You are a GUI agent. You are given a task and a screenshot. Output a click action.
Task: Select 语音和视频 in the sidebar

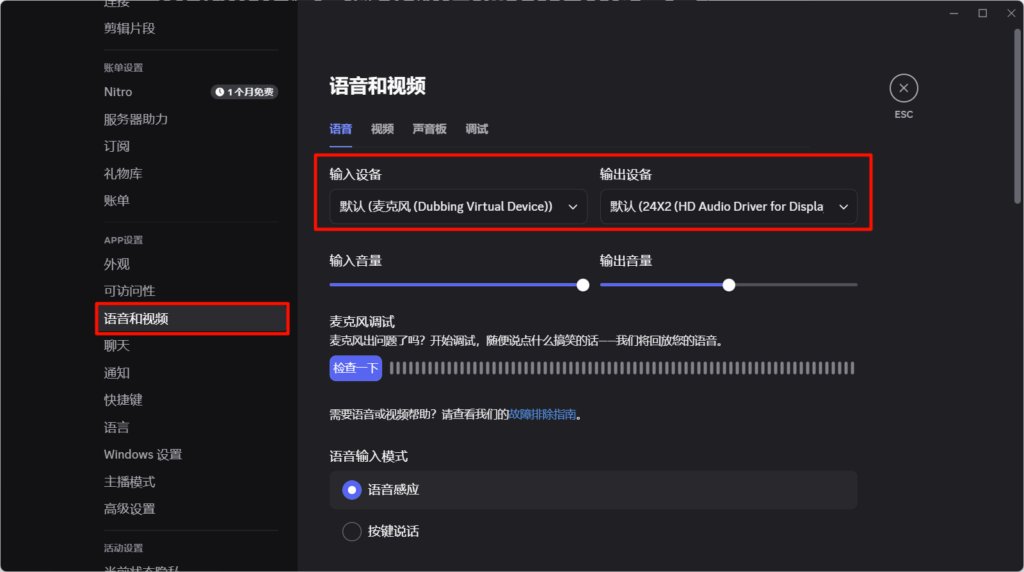pos(191,319)
